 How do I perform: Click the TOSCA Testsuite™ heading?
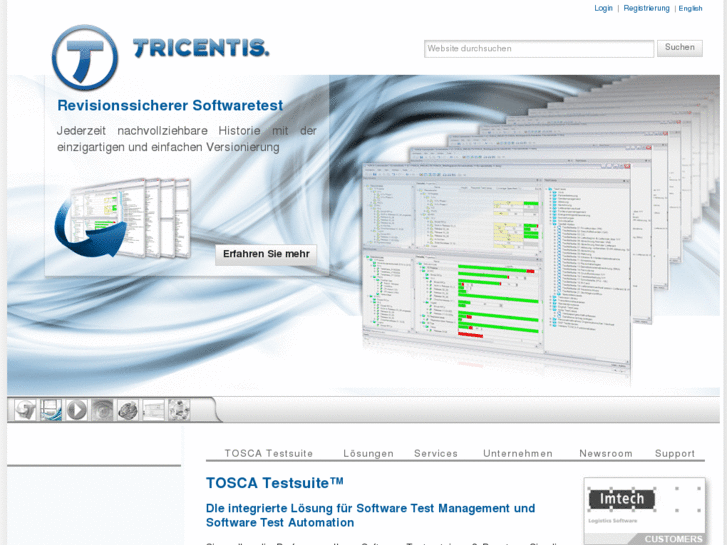[275, 483]
